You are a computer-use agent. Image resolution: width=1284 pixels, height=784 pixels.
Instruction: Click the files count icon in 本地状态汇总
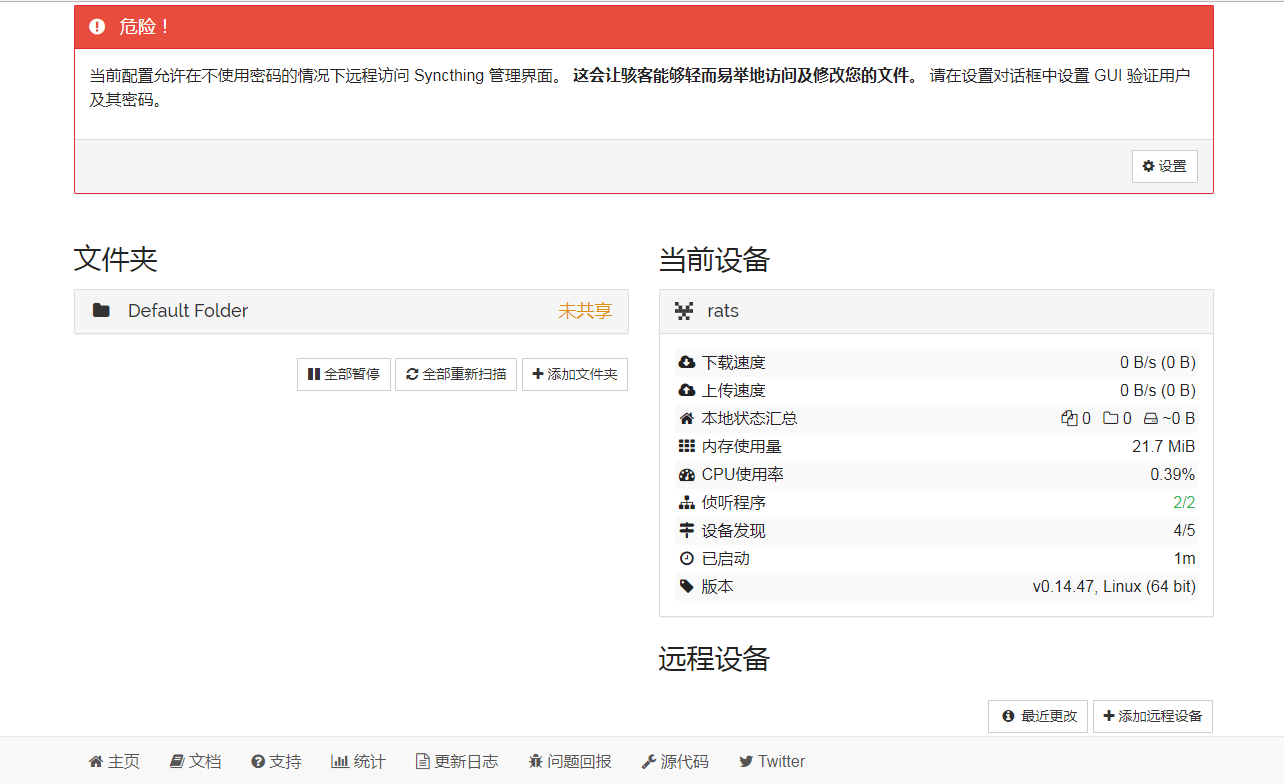click(x=1069, y=418)
